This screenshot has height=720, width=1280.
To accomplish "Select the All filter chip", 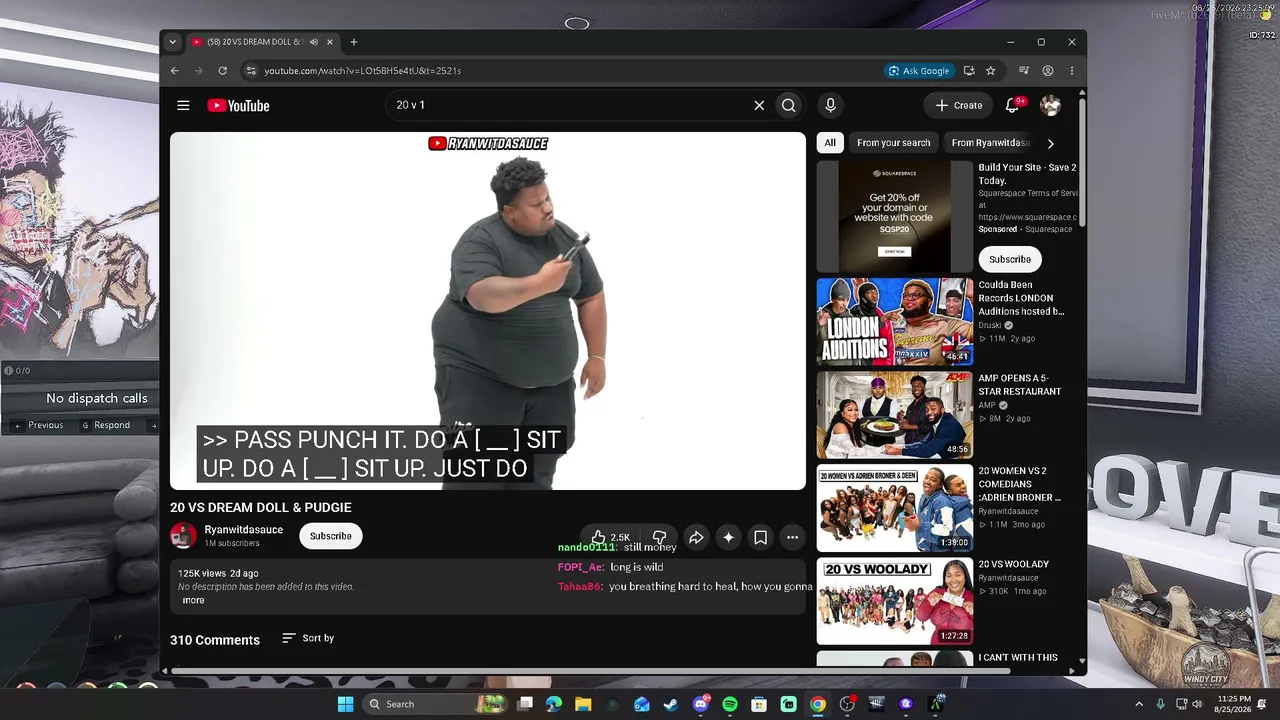I will 830,143.
